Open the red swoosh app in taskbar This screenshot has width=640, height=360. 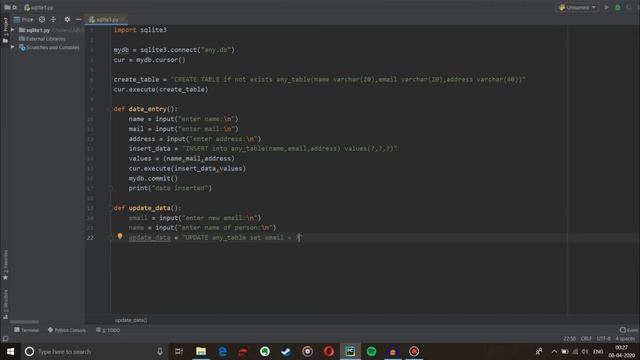point(243,351)
